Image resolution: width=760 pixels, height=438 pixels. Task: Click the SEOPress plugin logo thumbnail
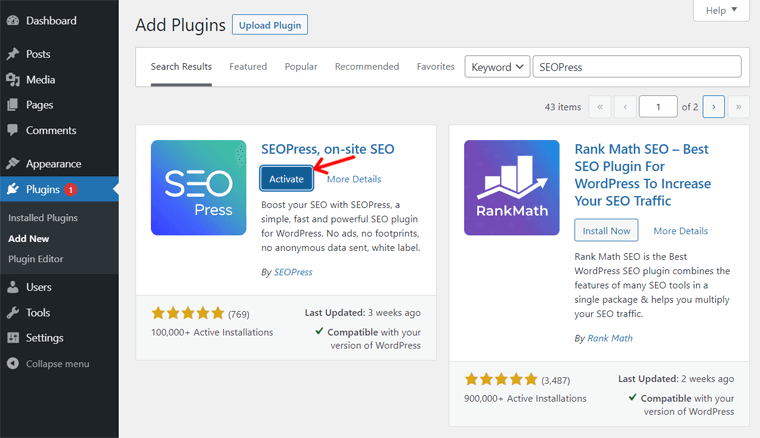click(x=198, y=188)
